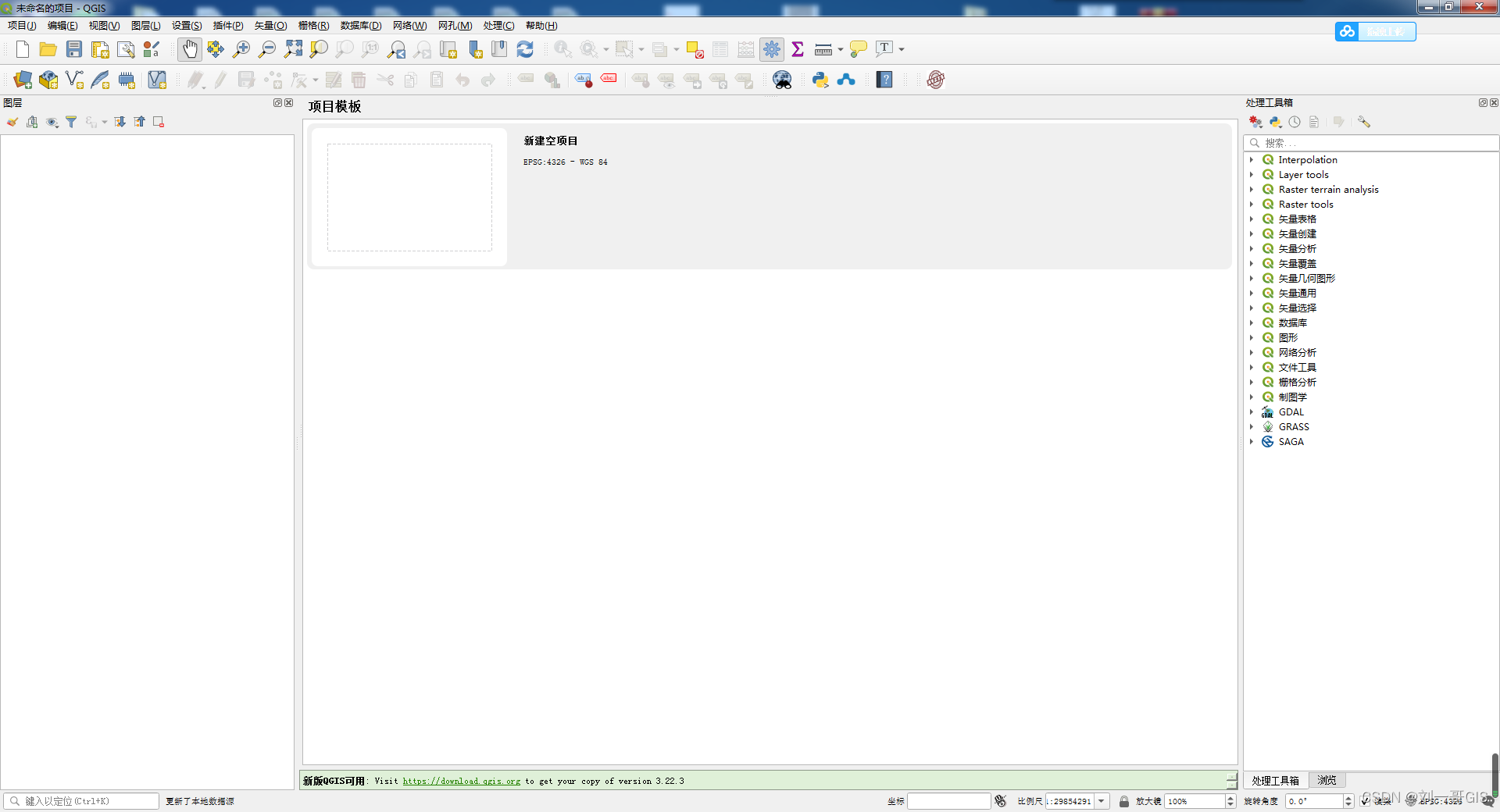The image size is (1500, 812).
Task: Click the blank project template thumbnail
Action: tap(409, 198)
